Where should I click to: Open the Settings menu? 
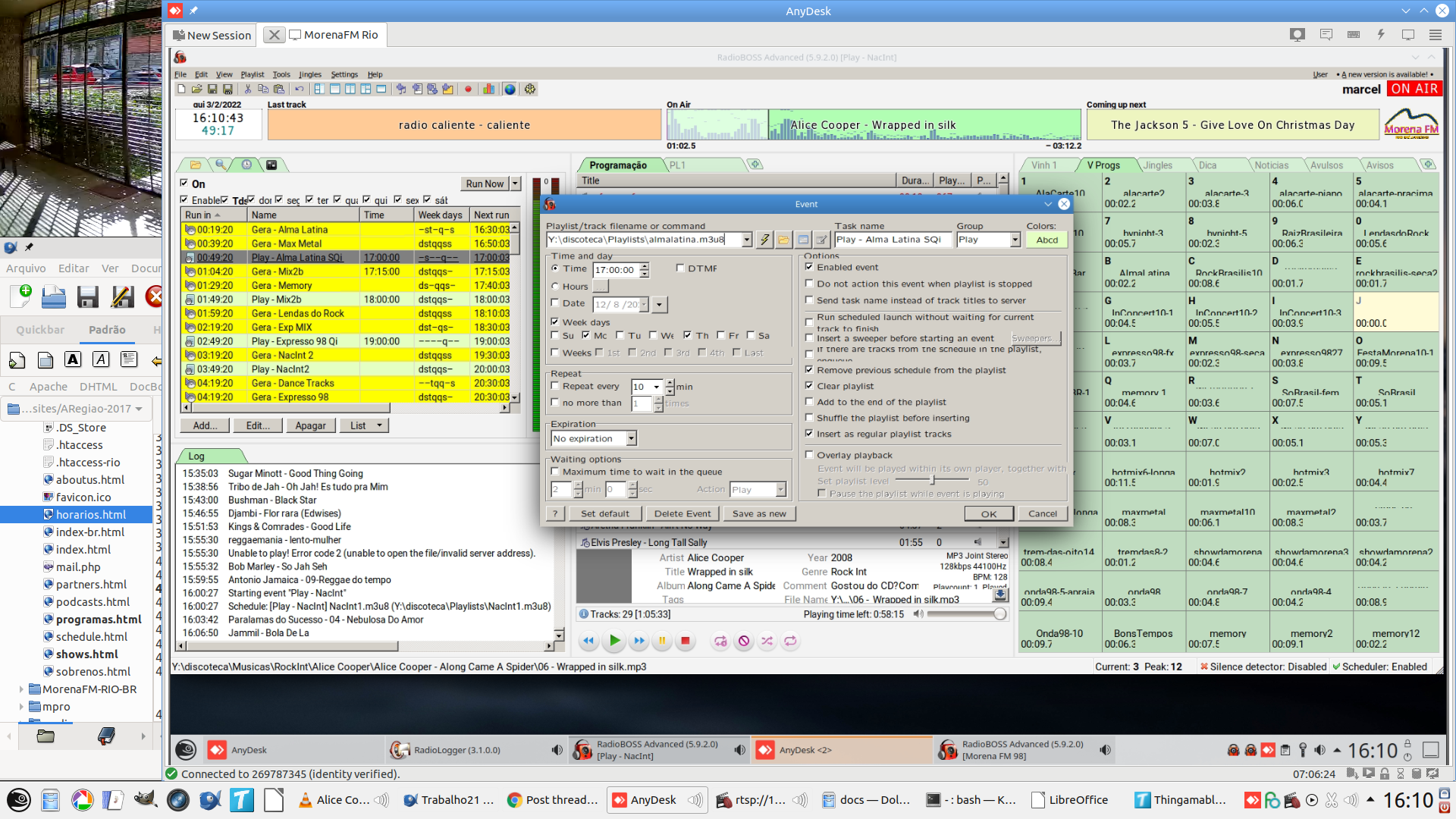tap(344, 74)
